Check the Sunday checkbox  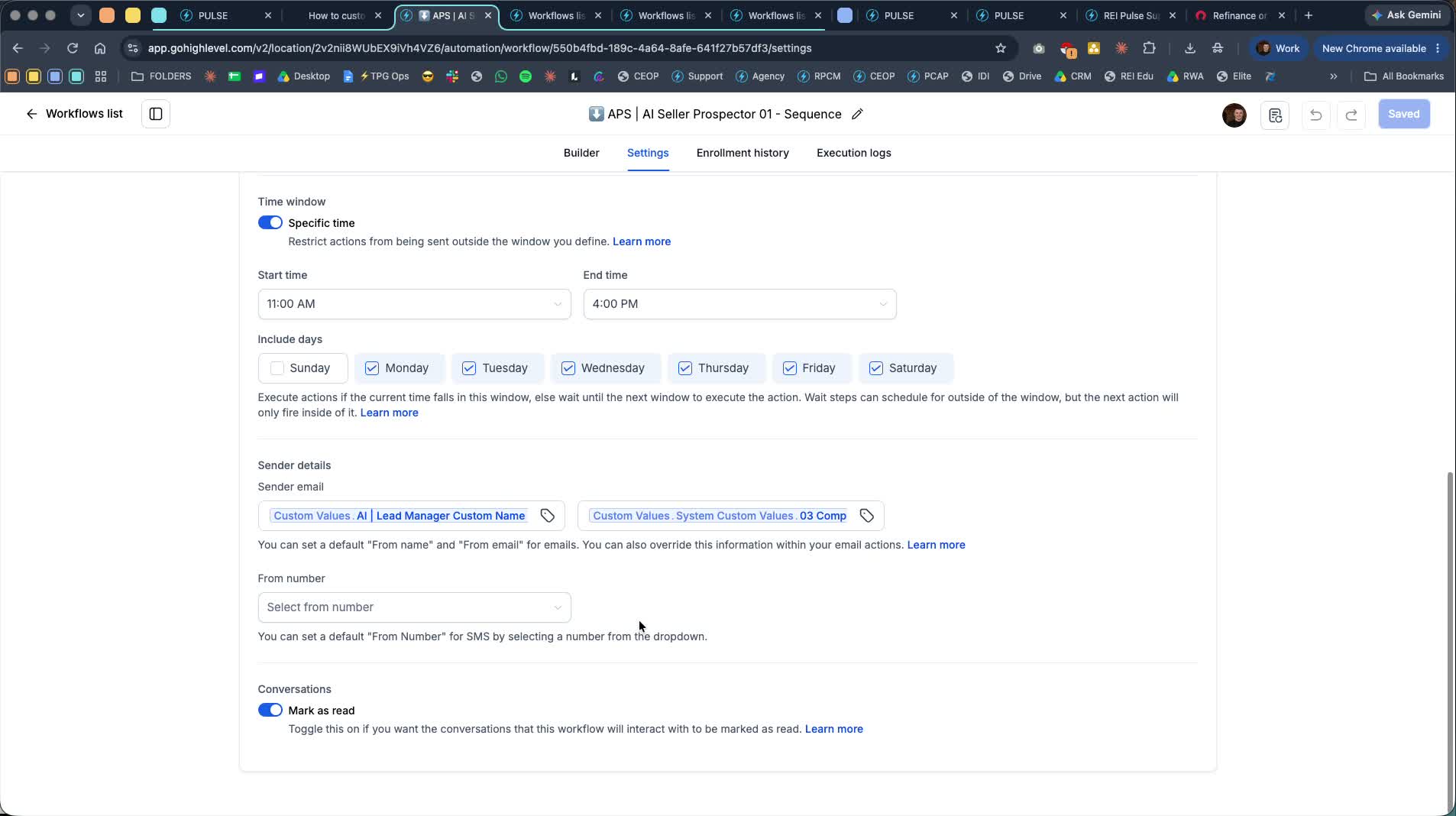pos(277,368)
